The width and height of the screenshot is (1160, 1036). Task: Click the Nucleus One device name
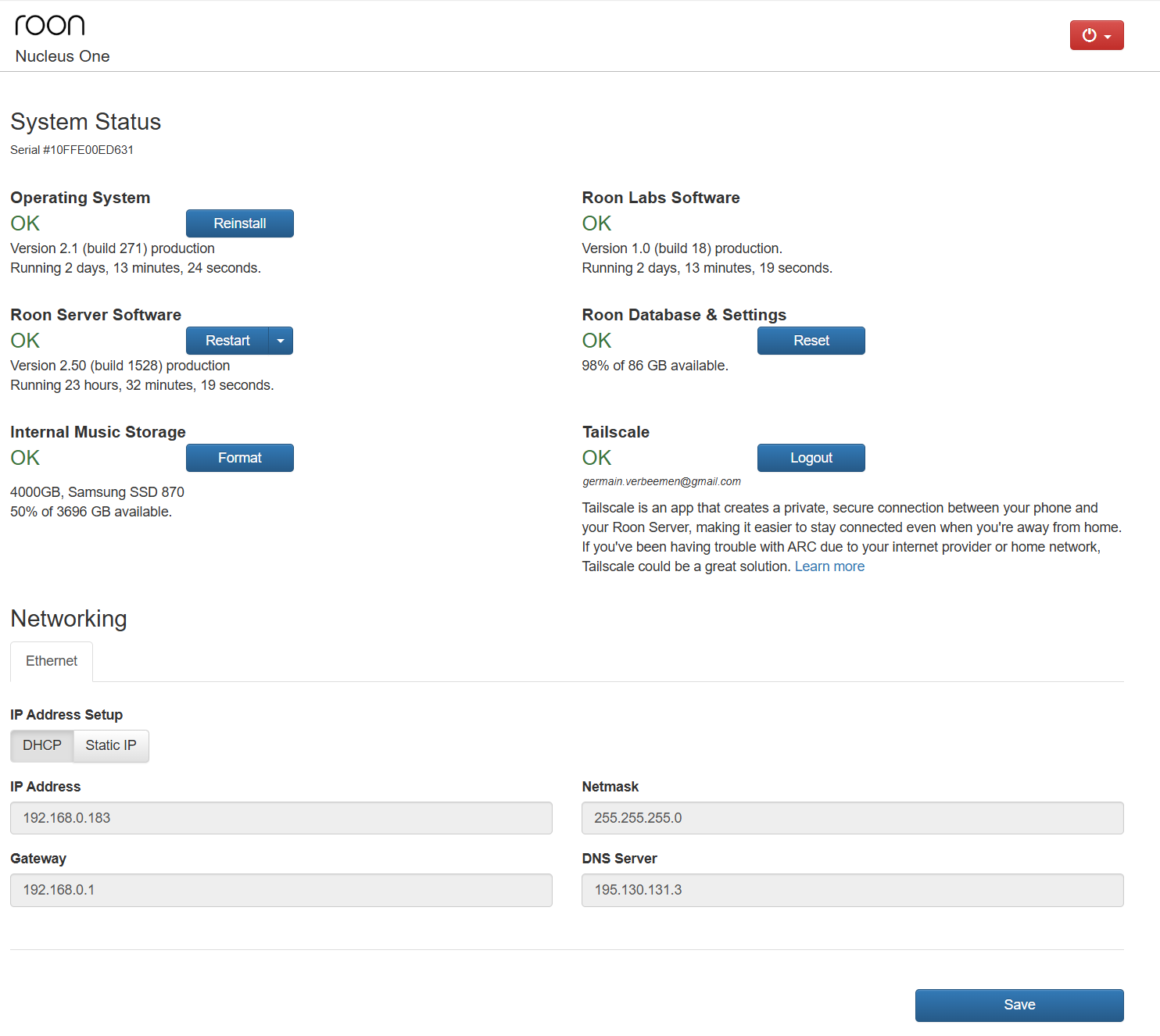[63, 56]
